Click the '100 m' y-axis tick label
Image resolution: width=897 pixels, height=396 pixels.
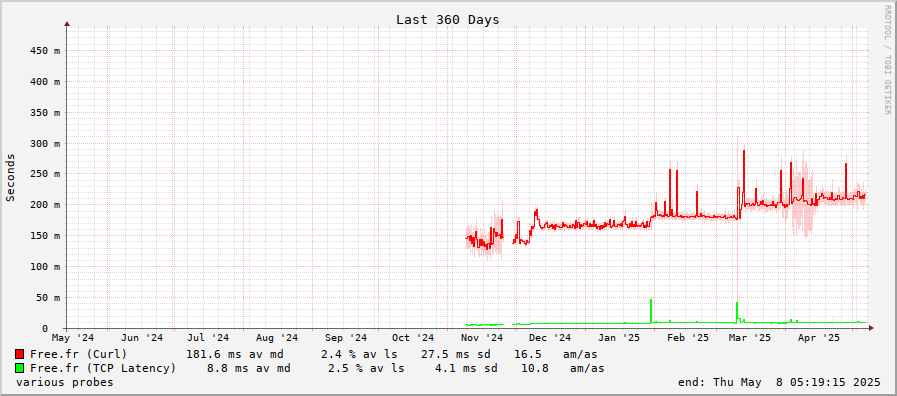[x=44, y=267]
